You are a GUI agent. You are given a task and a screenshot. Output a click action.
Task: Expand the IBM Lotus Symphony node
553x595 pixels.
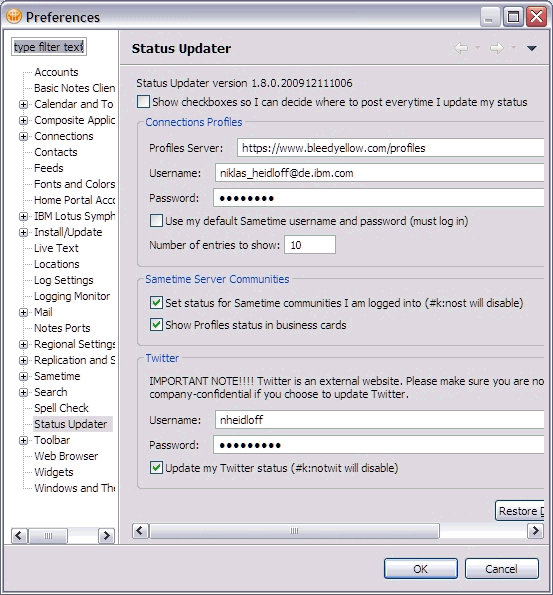coord(24,216)
